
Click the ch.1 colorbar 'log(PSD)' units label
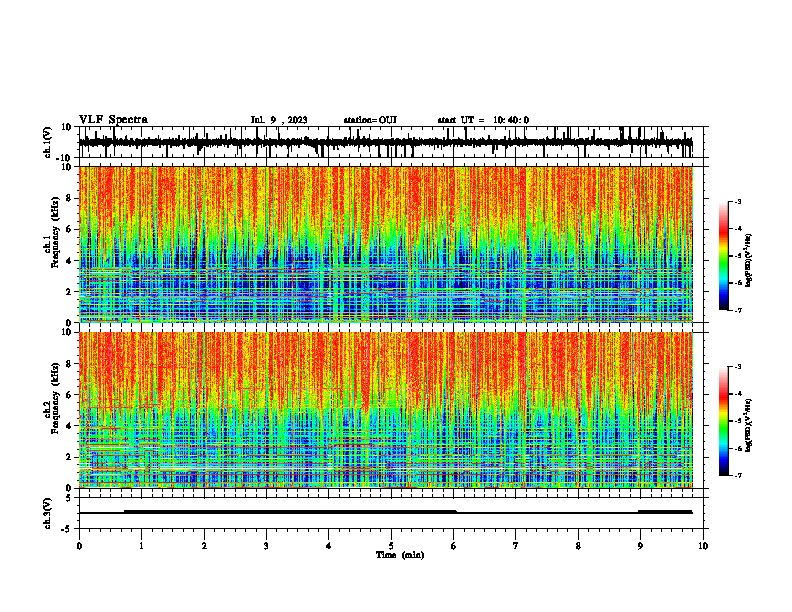click(748, 261)
